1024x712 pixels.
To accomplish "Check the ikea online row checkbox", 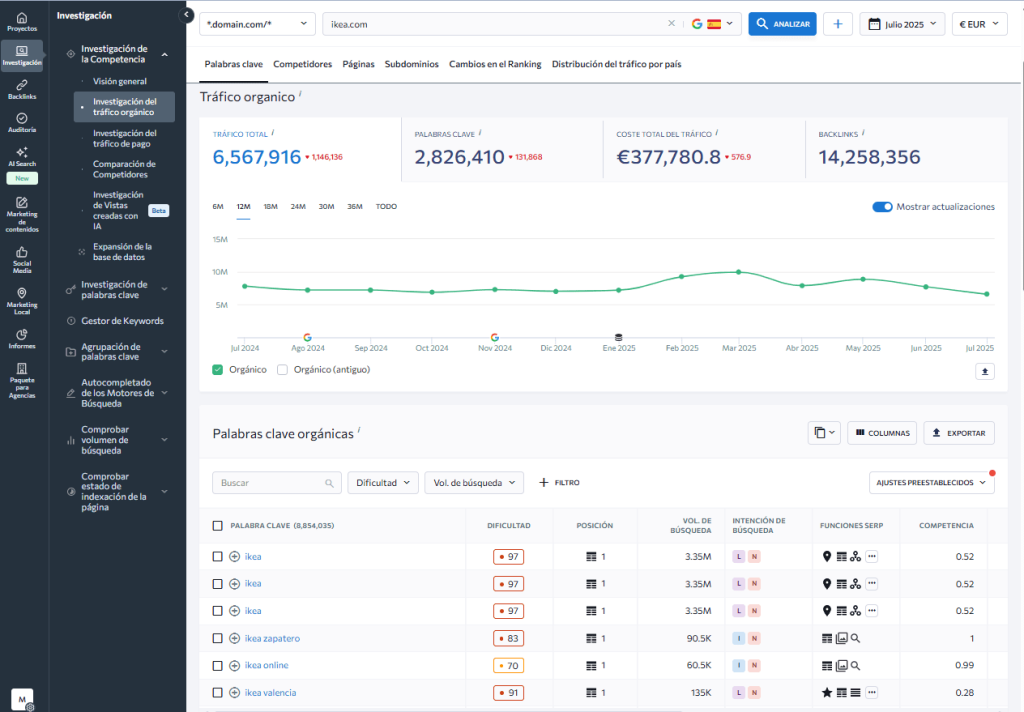I will point(217,666).
